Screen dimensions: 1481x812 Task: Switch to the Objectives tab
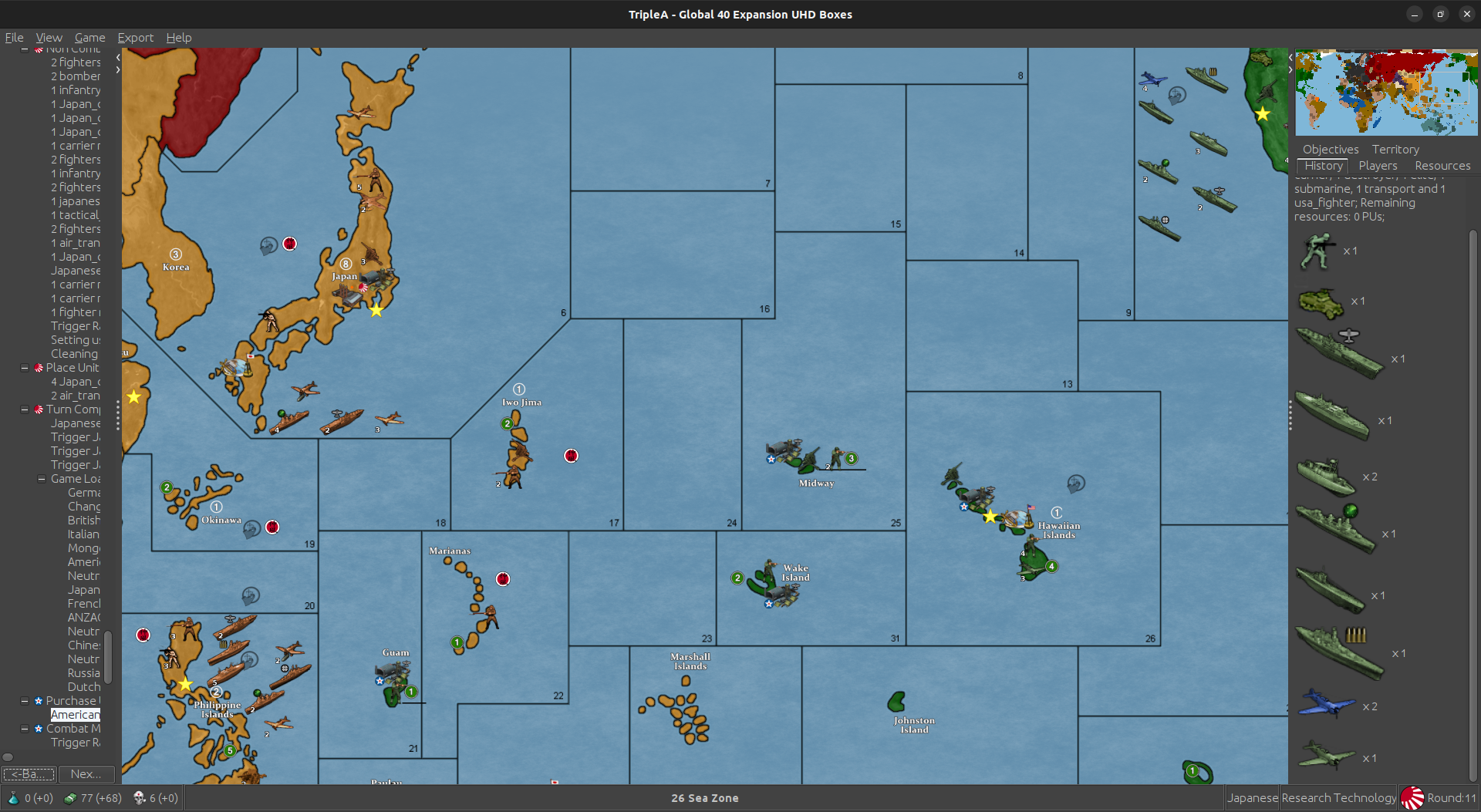coord(1331,150)
